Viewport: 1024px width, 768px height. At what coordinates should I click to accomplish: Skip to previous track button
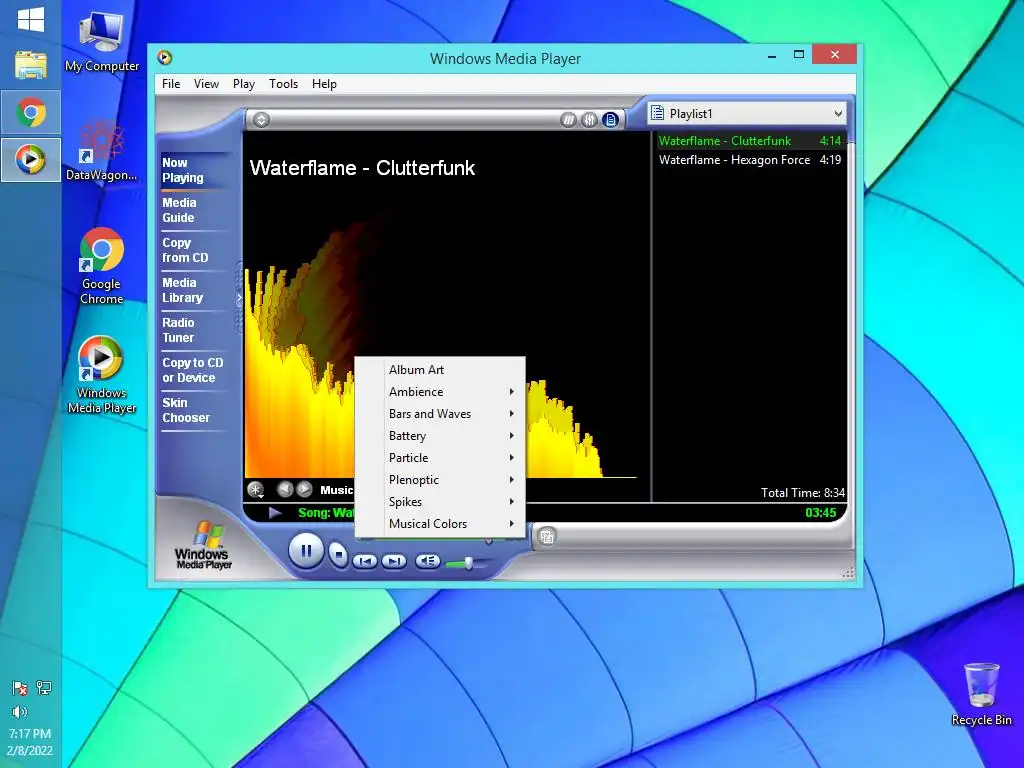pyautogui.click(x=365, y=561)
